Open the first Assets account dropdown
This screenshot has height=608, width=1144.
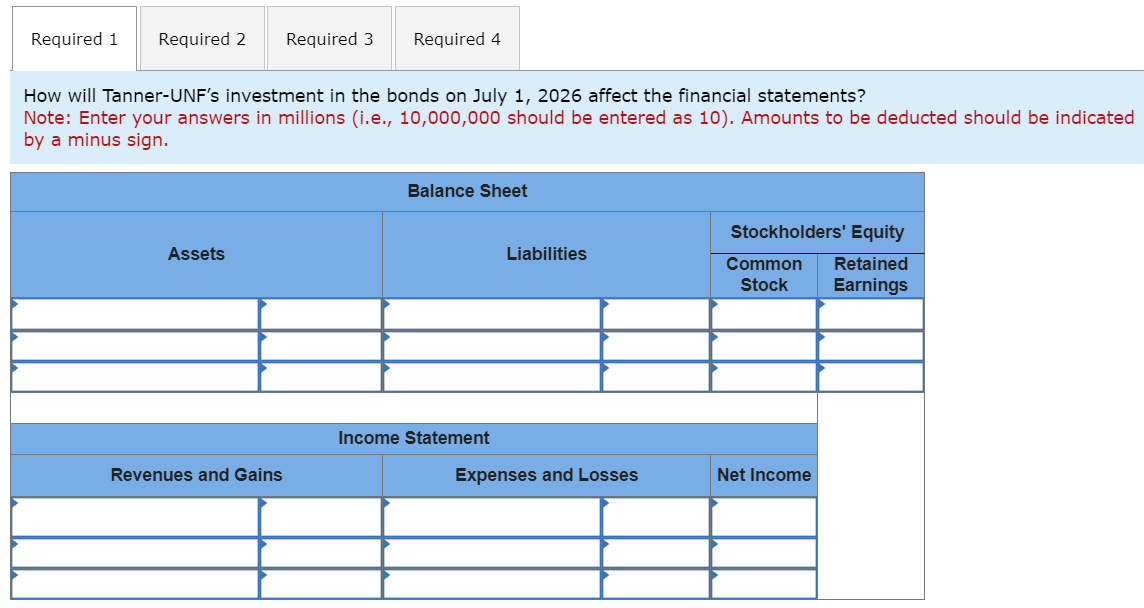[x=130, y=313]
